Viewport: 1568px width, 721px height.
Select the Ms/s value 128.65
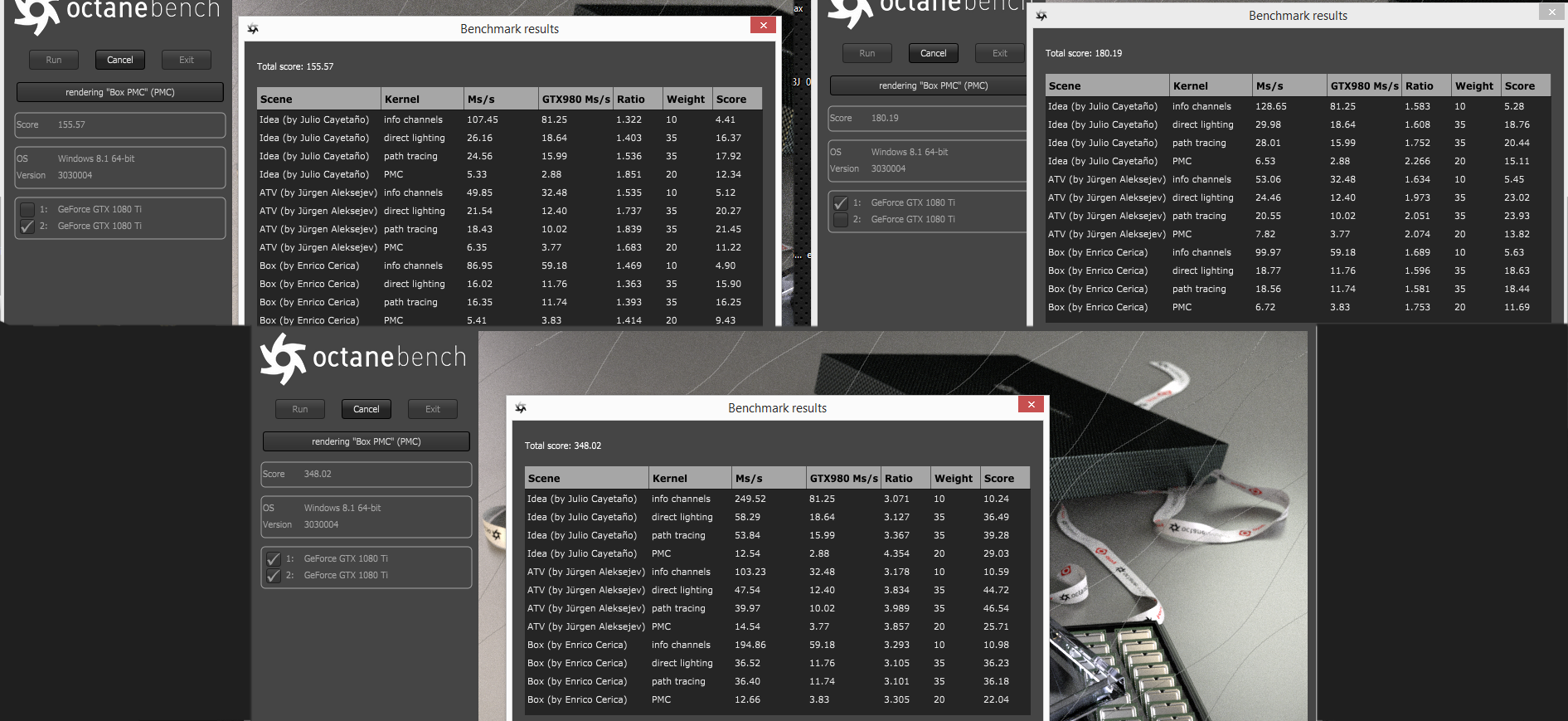[1271, 106]
